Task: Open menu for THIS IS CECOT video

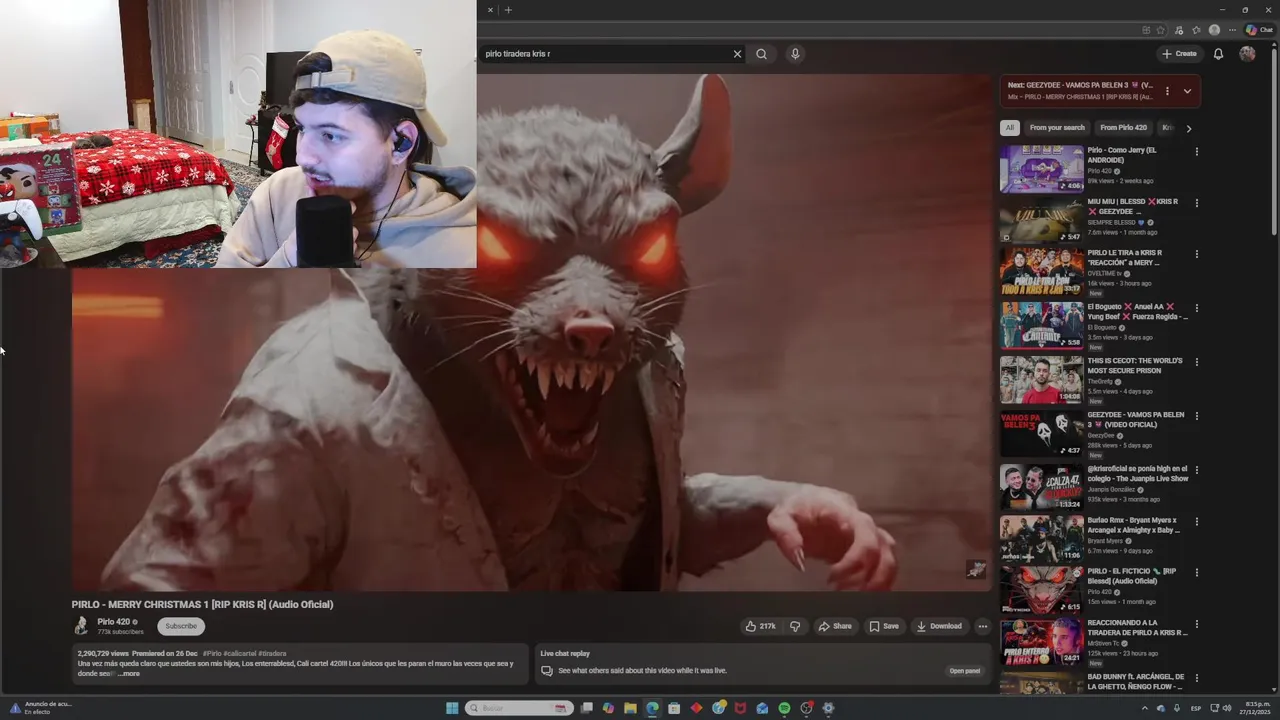Action: point(1197,362)
